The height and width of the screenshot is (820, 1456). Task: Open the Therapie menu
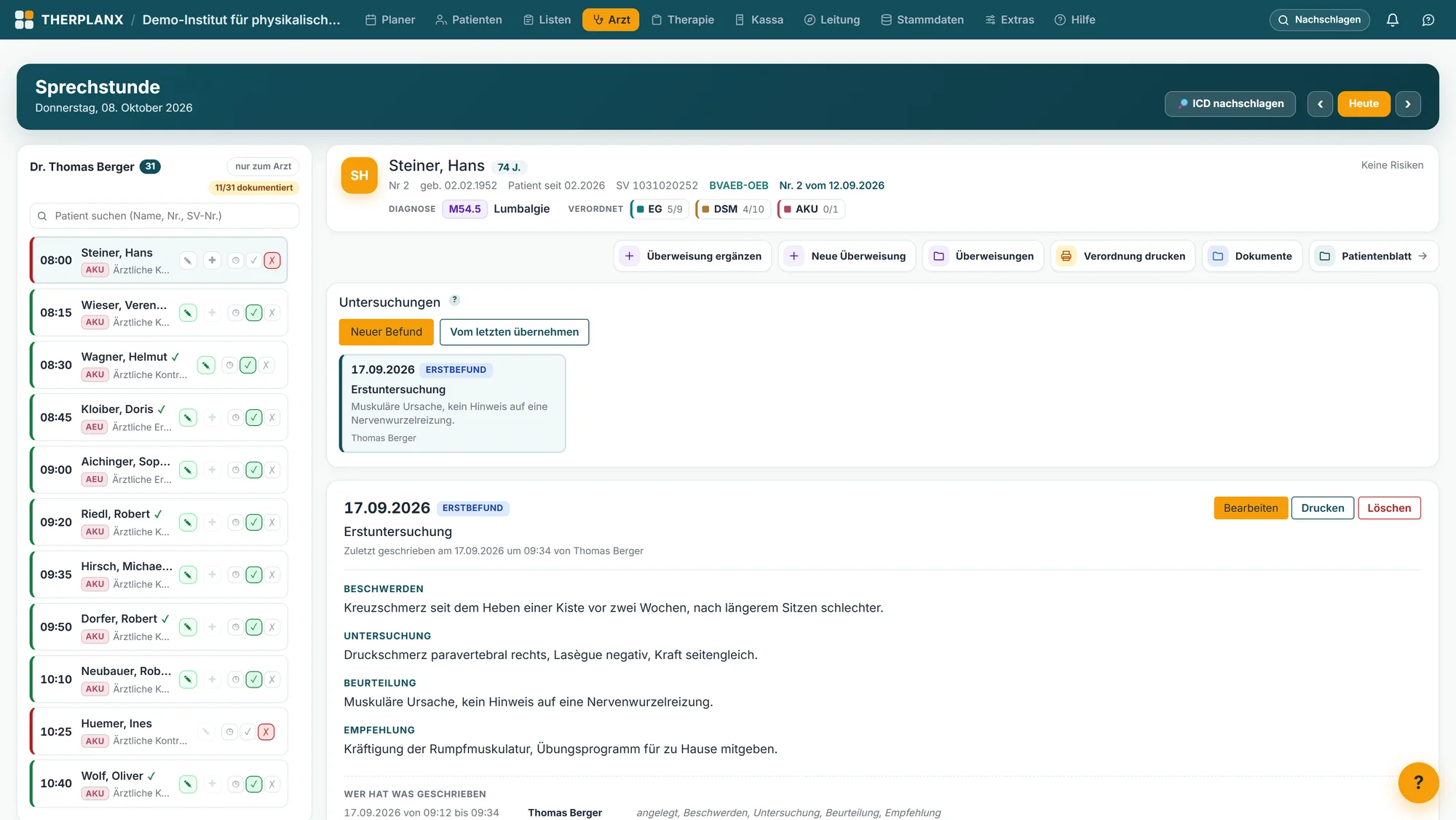tap(683, 20)
